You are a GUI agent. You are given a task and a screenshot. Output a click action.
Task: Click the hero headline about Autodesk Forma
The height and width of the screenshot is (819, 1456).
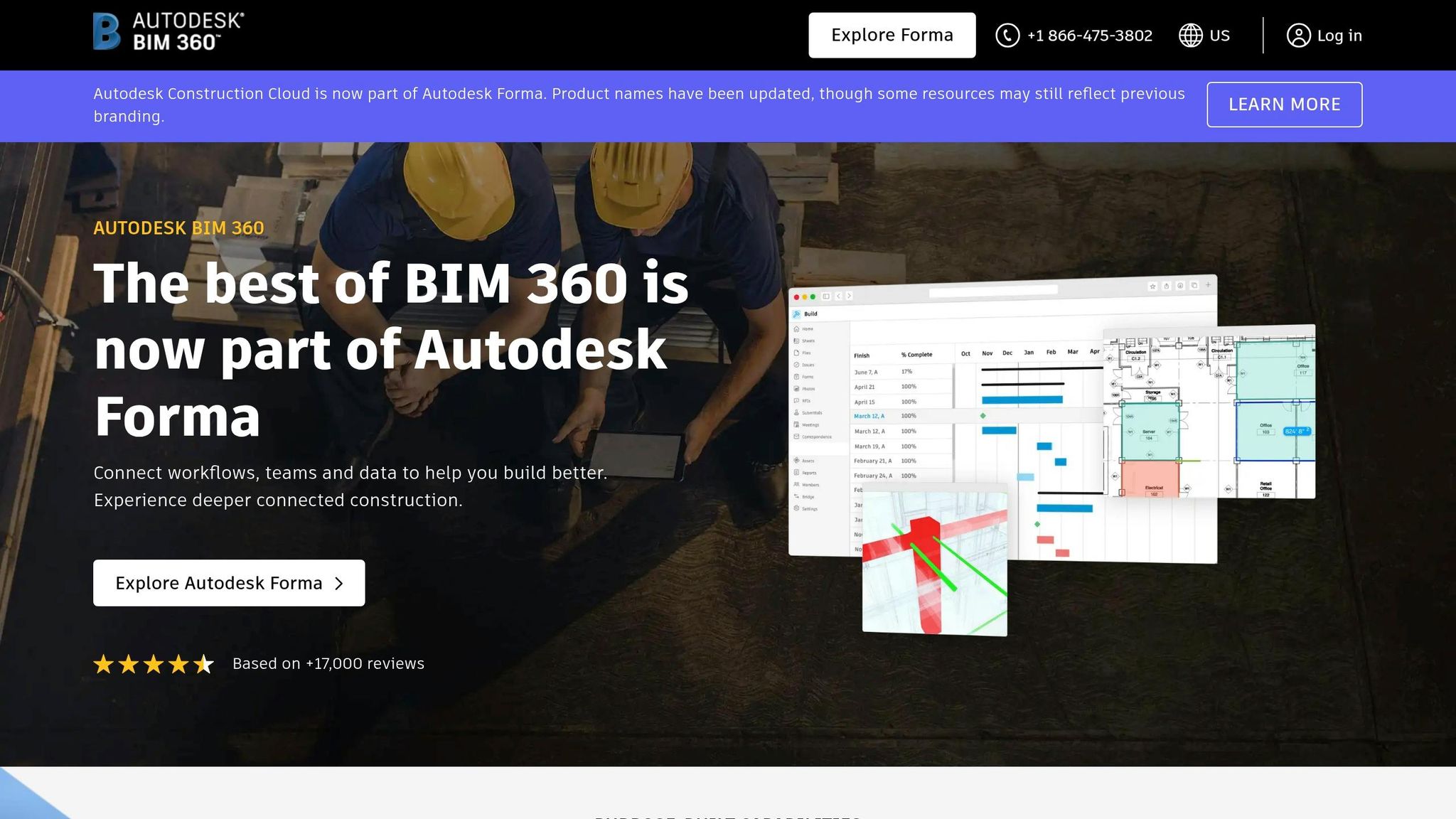click(391, 350)
